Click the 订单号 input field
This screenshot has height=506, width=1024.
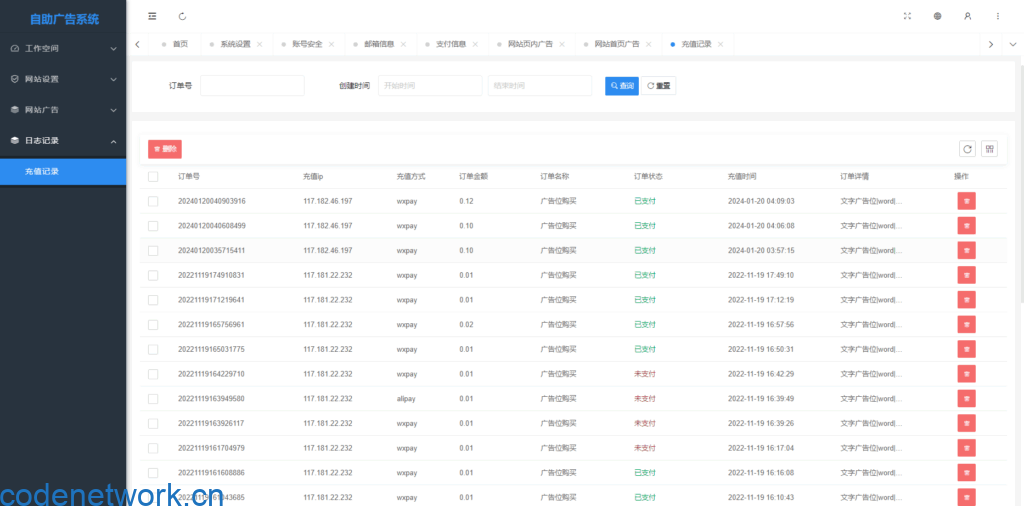point(252,86)
